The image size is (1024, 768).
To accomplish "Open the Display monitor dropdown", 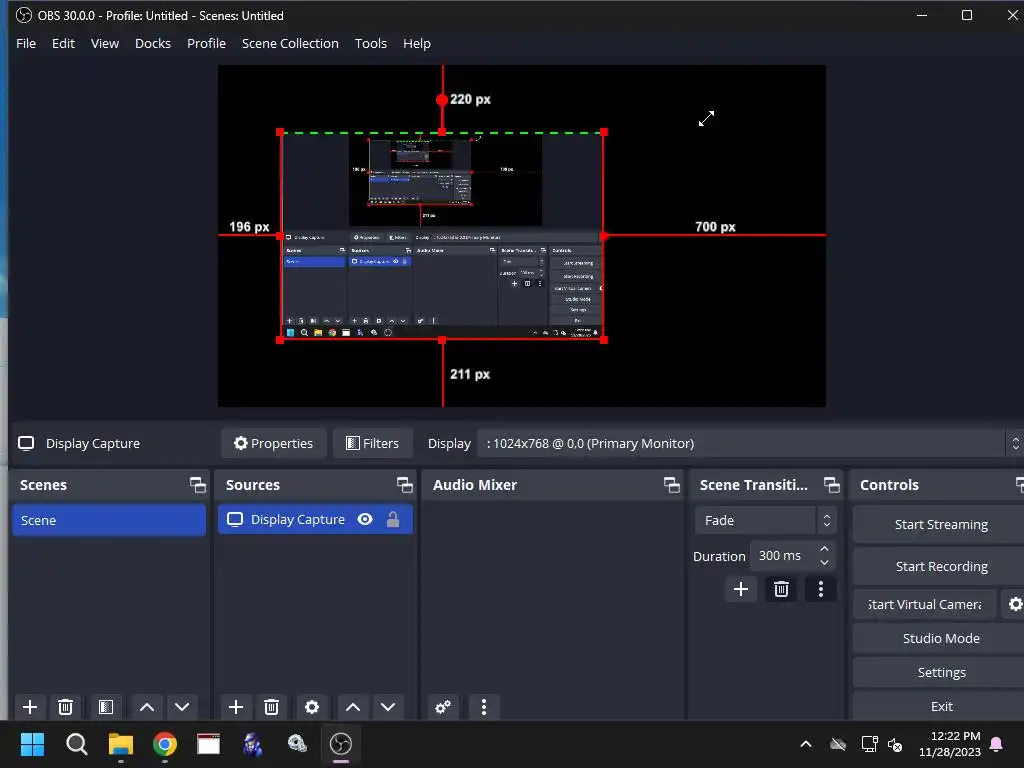I will [749, 443].
